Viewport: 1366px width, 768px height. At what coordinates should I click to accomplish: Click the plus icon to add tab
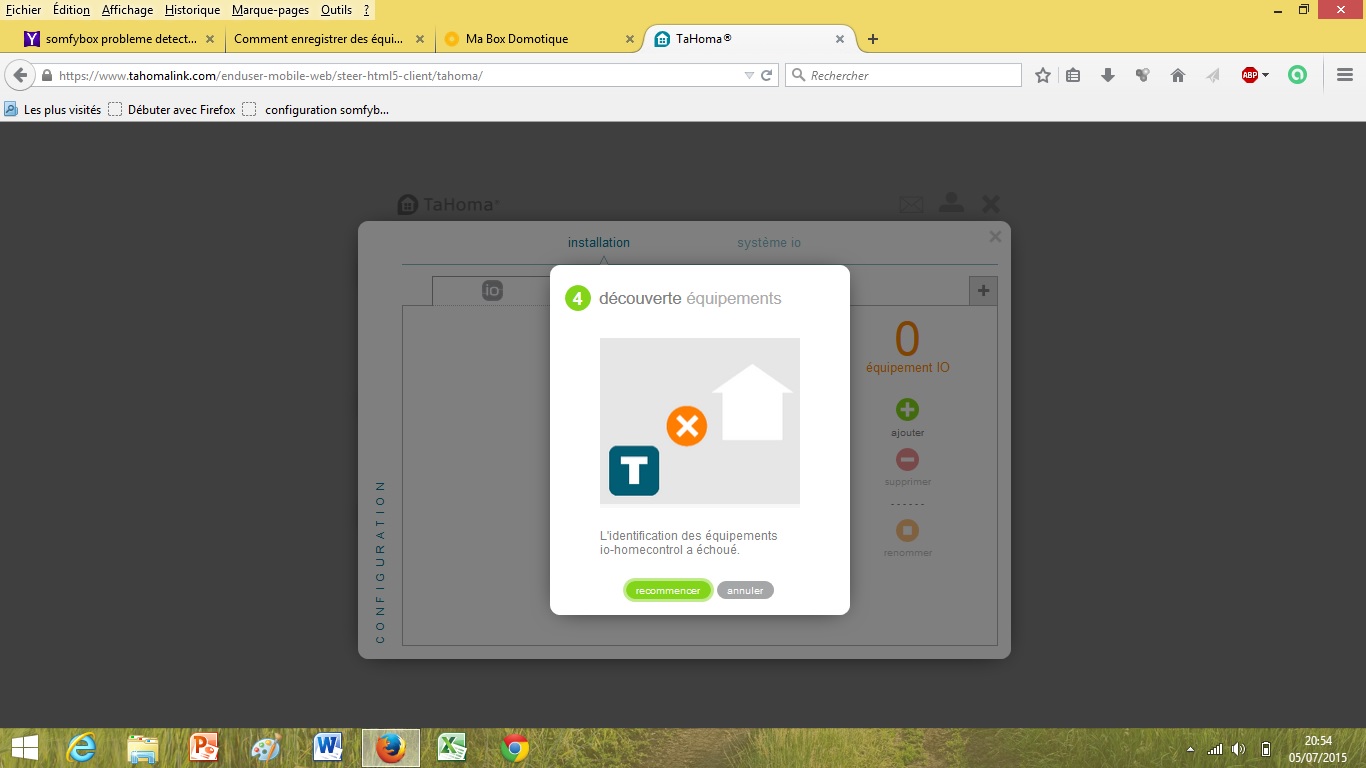(x=983, y=291)
